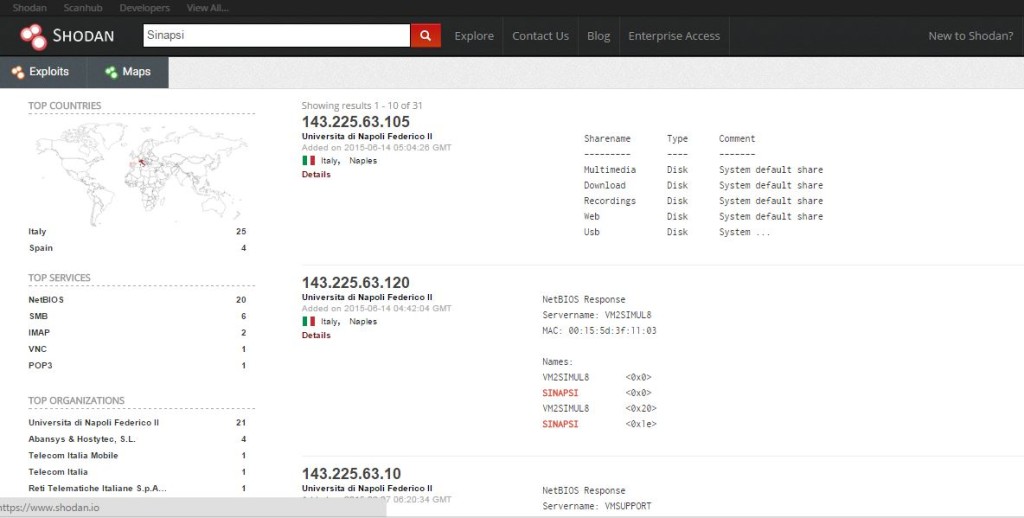
Task: Click Naples under 143.225.63.120
Action: tap(362, 321)
